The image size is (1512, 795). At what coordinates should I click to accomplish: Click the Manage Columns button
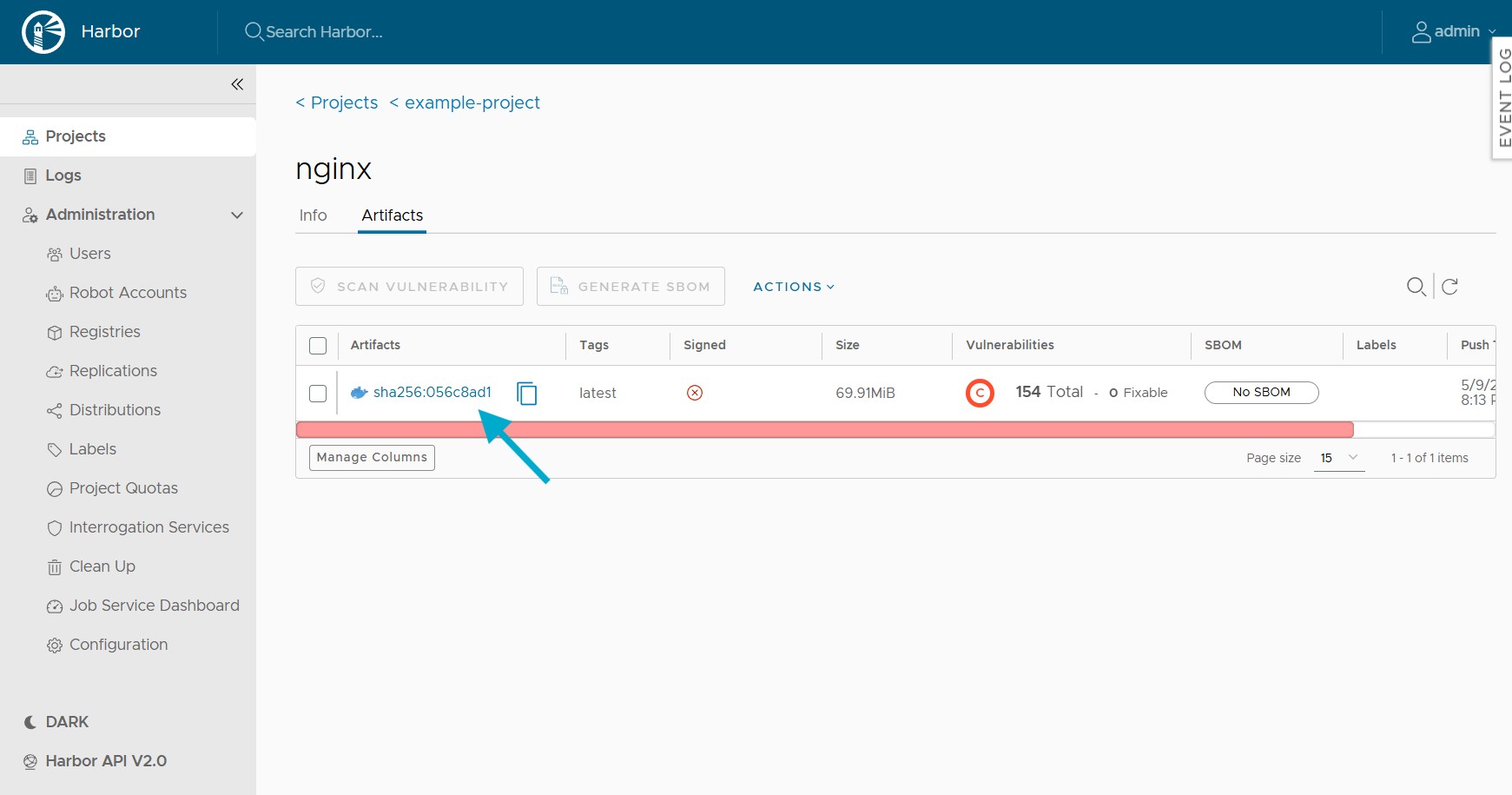tap(371, 457)
